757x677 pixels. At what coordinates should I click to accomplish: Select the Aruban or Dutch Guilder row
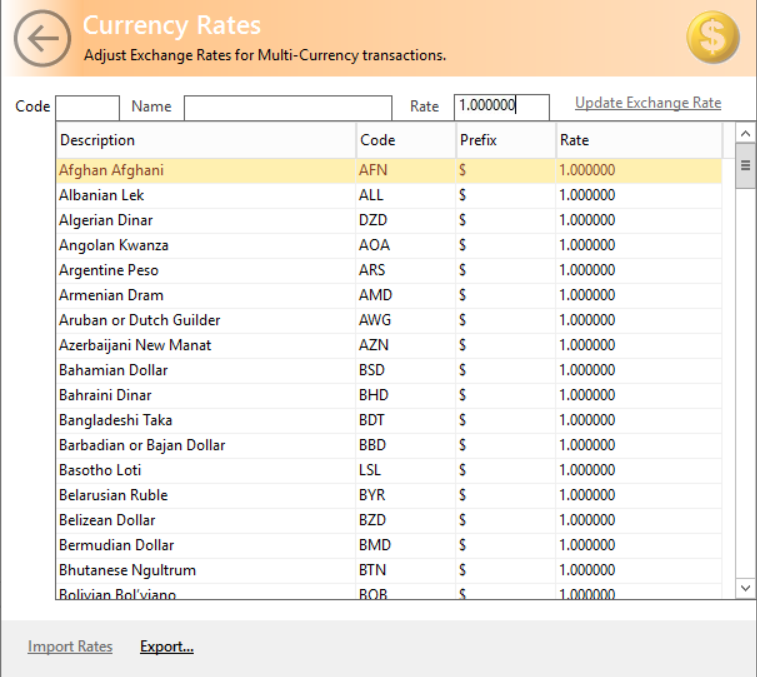pyautogui.click(x=389, y=320)
